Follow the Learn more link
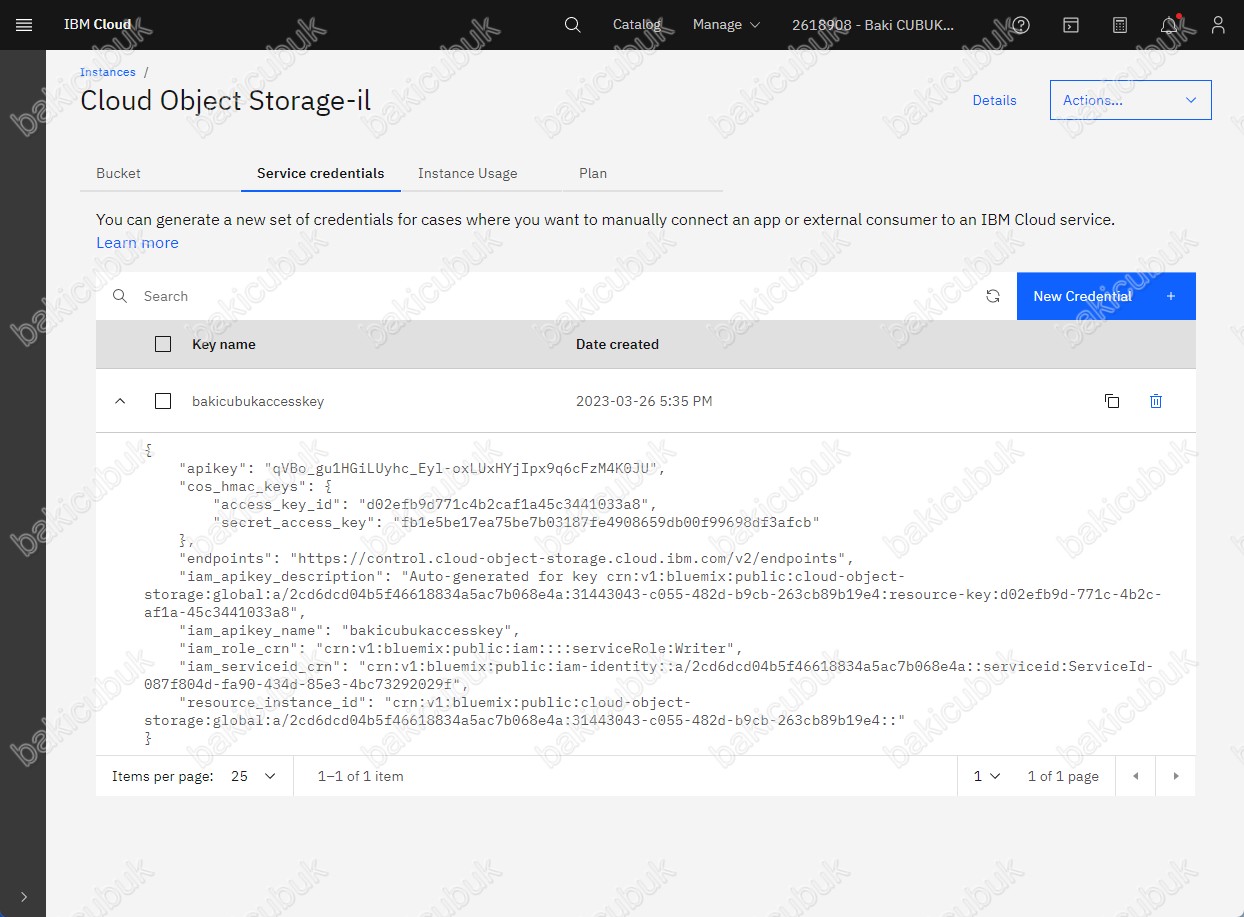This screenshot has height=917, width=1244. (x=137, y=243)
